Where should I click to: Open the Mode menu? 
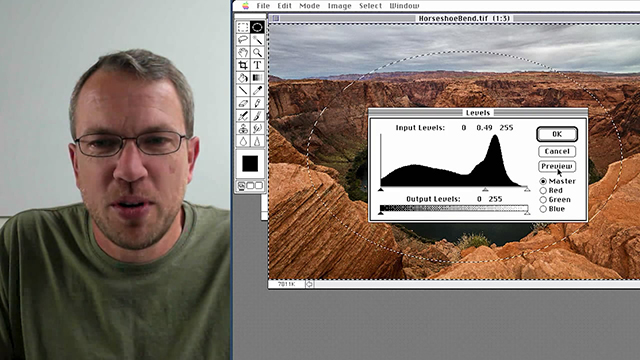click(309, 6)
